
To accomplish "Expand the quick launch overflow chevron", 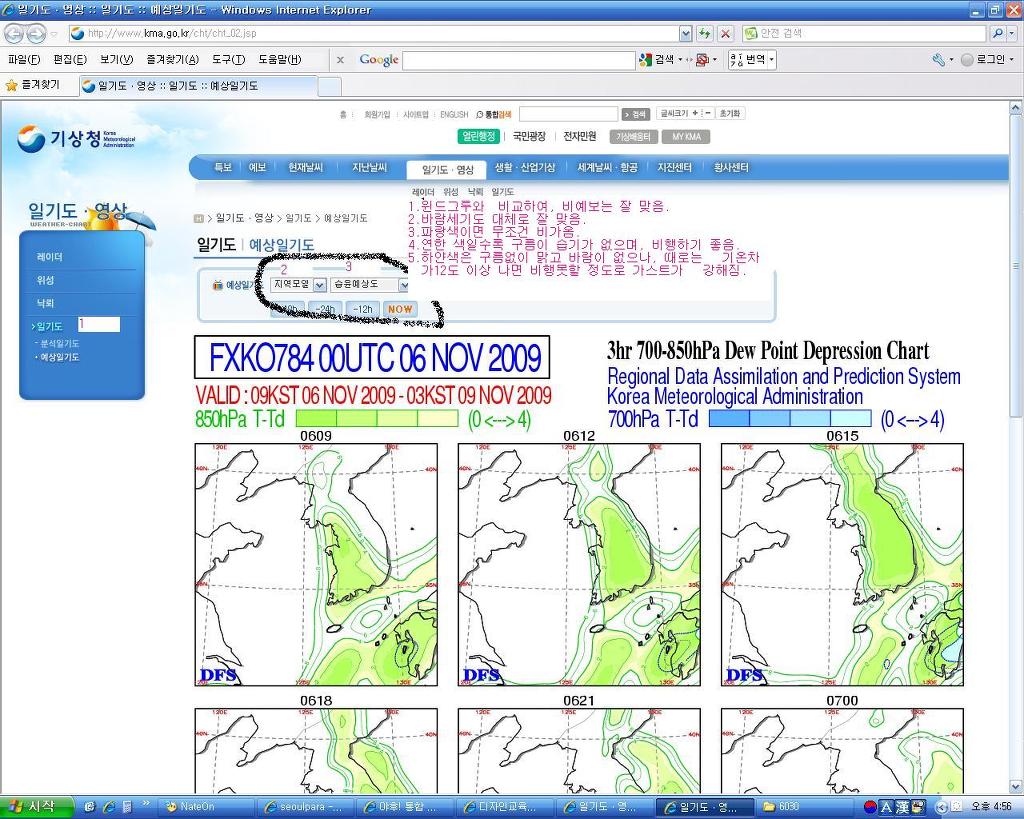I will (146, 803).
